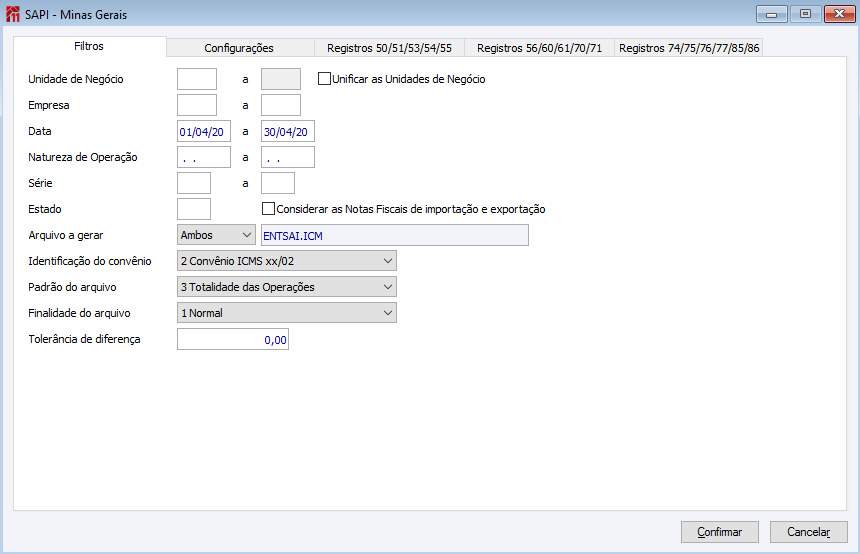Click the ENTSAI.ICM file name field

coord(395,235)
